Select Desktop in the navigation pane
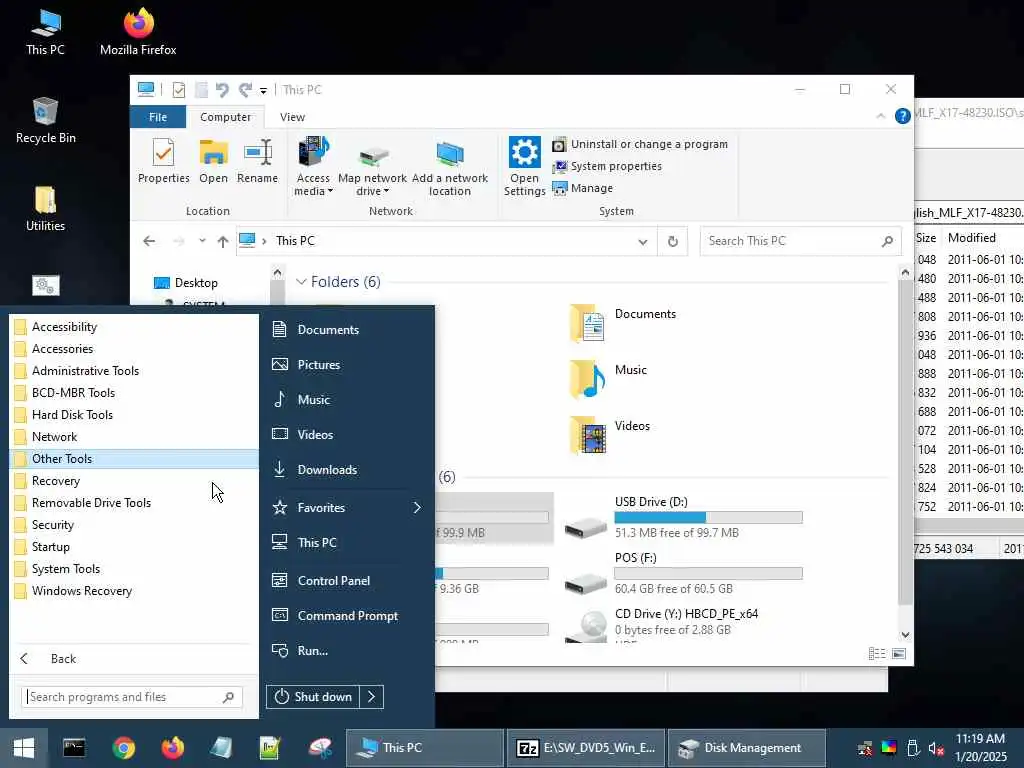Viewport: 1024px width, 768px height. click(186, 283)
